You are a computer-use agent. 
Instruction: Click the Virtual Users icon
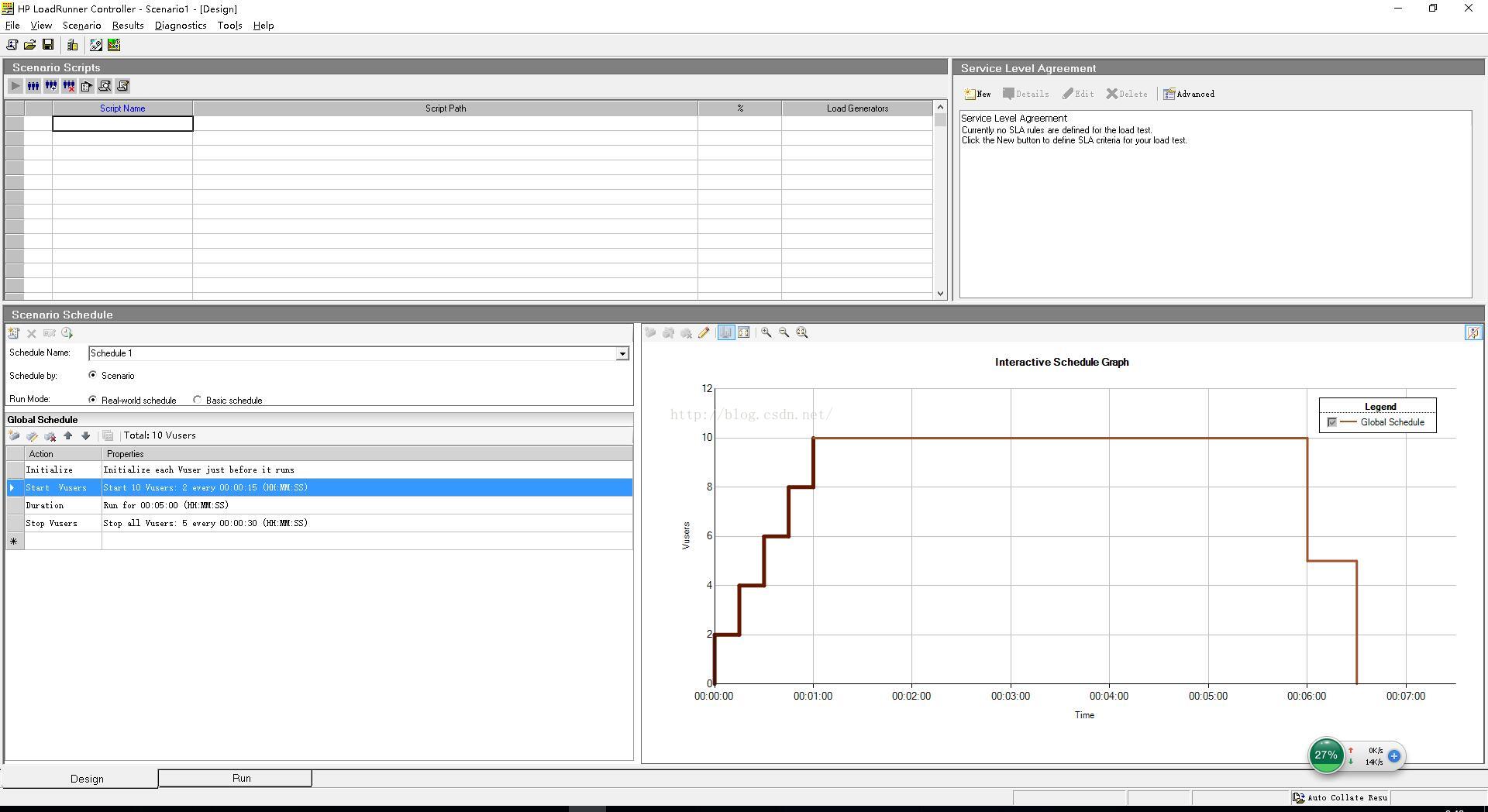(33, 86)
